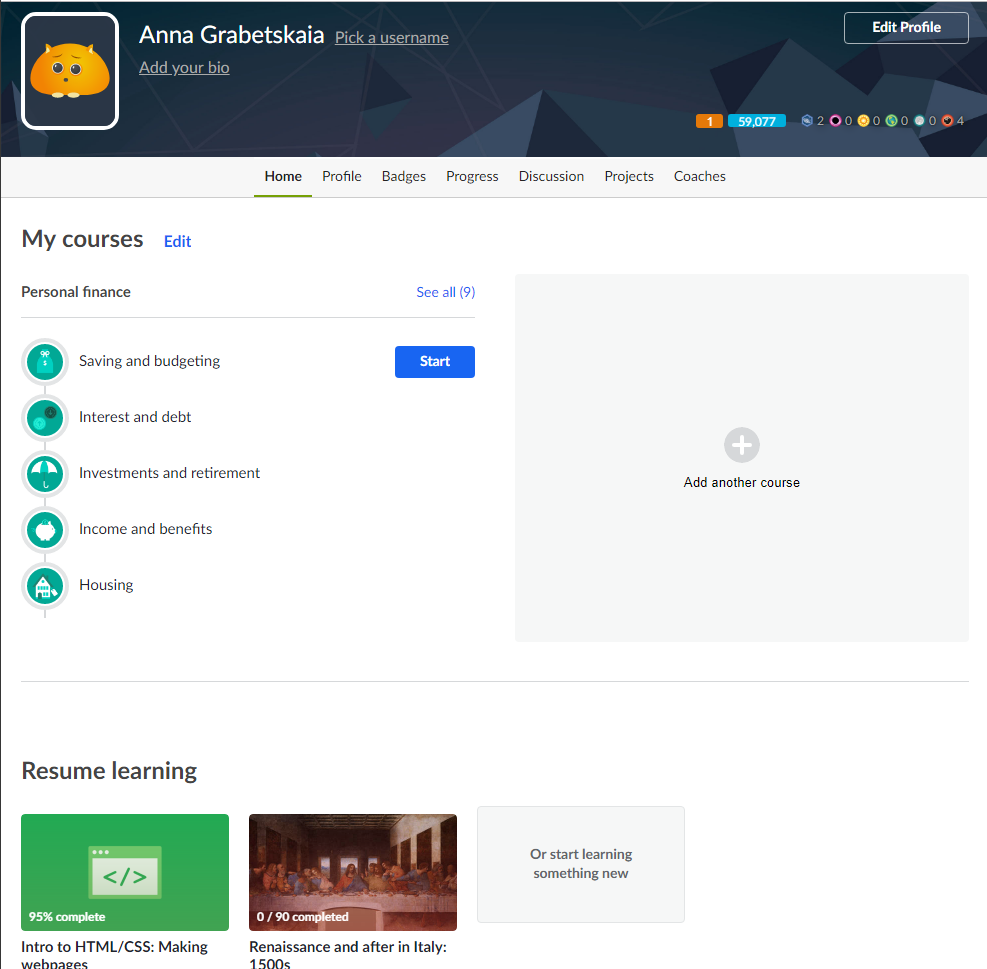This screenshot has width=987, height=969.
Task: Click the orange avatar profile picture
Action: coord(70,71)
